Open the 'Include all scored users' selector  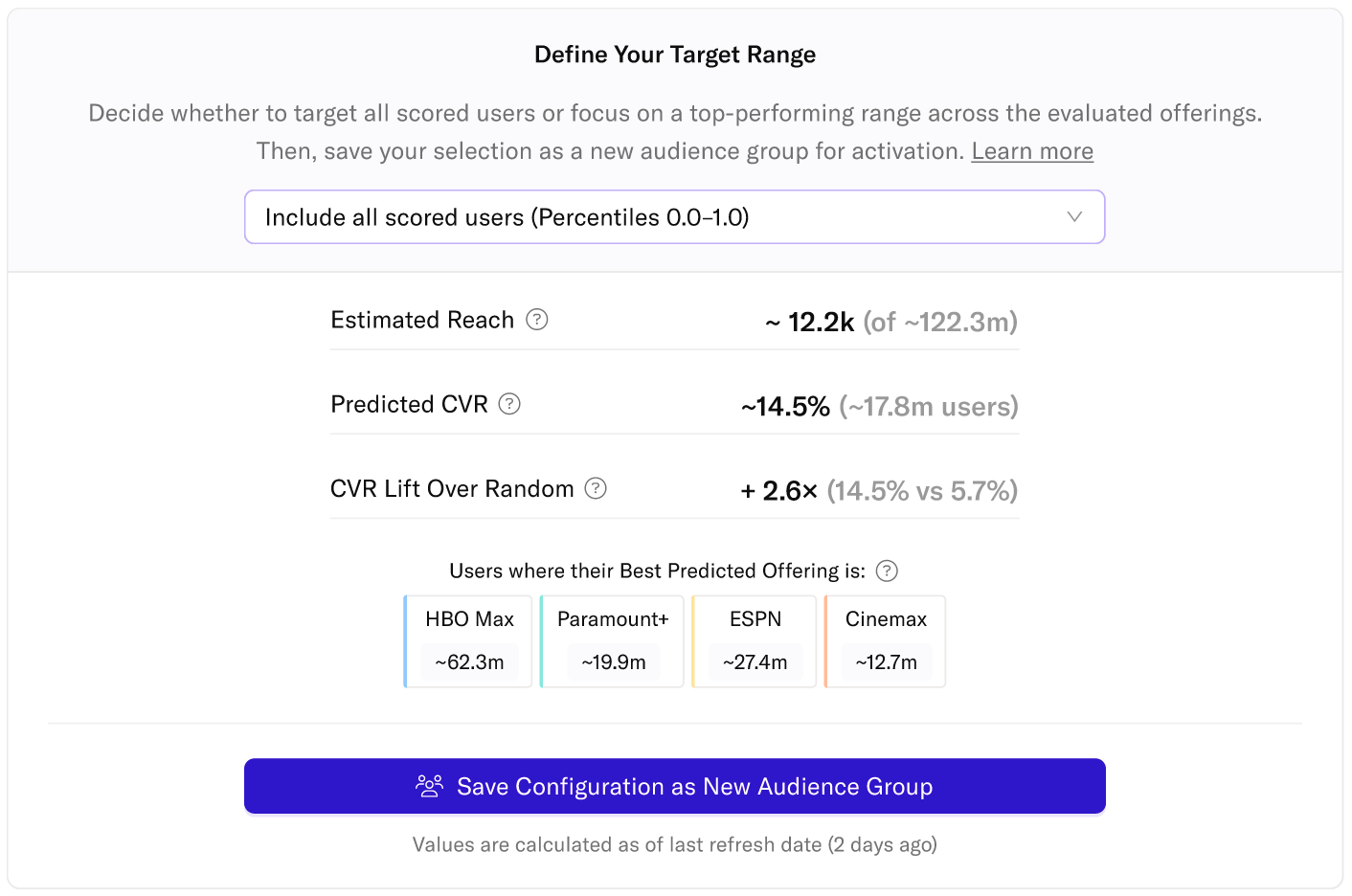[674, 217]
